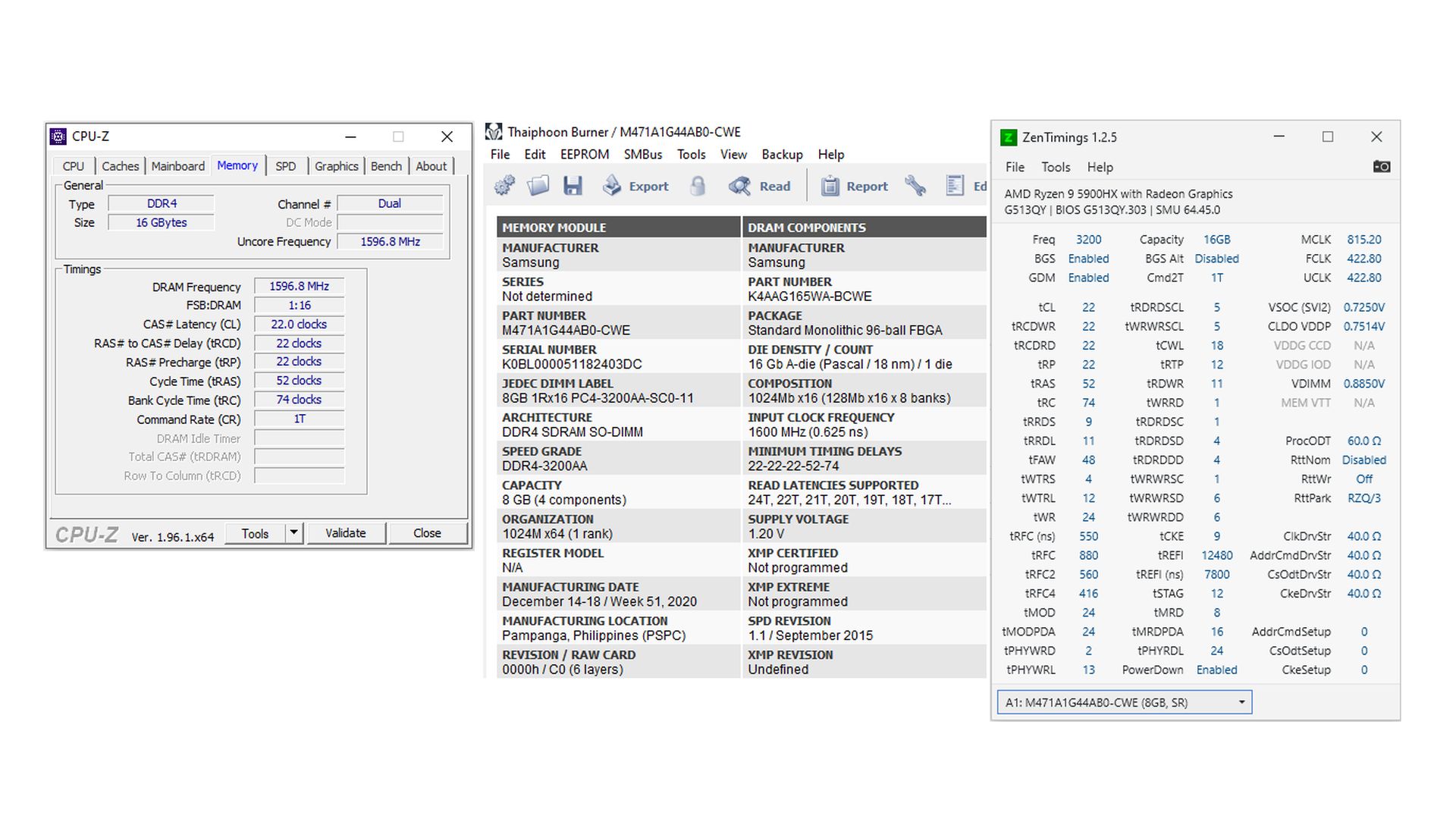Click the Close button in CPU-Z
This screenshot has width=1456, height=819.
[427, 533]
